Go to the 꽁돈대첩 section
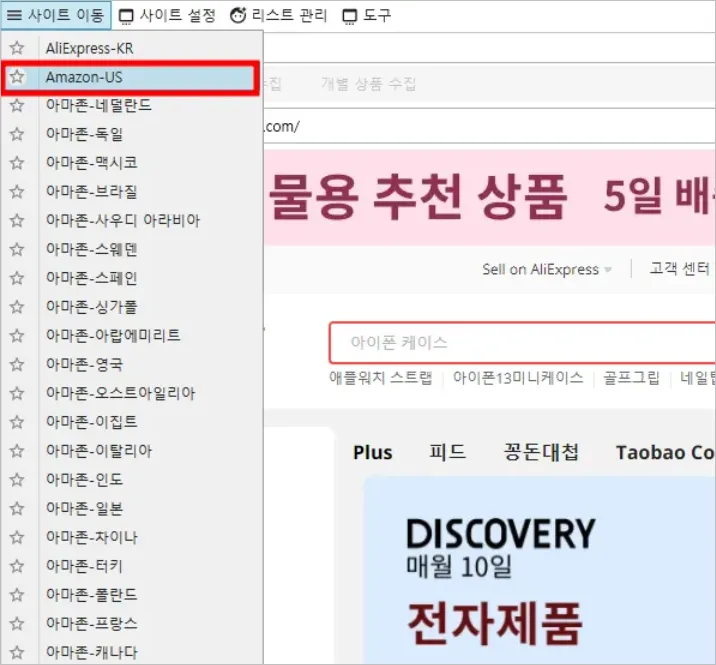Image resolution: width=716 pixels, height=665 pixels. (x=541, y=452)
